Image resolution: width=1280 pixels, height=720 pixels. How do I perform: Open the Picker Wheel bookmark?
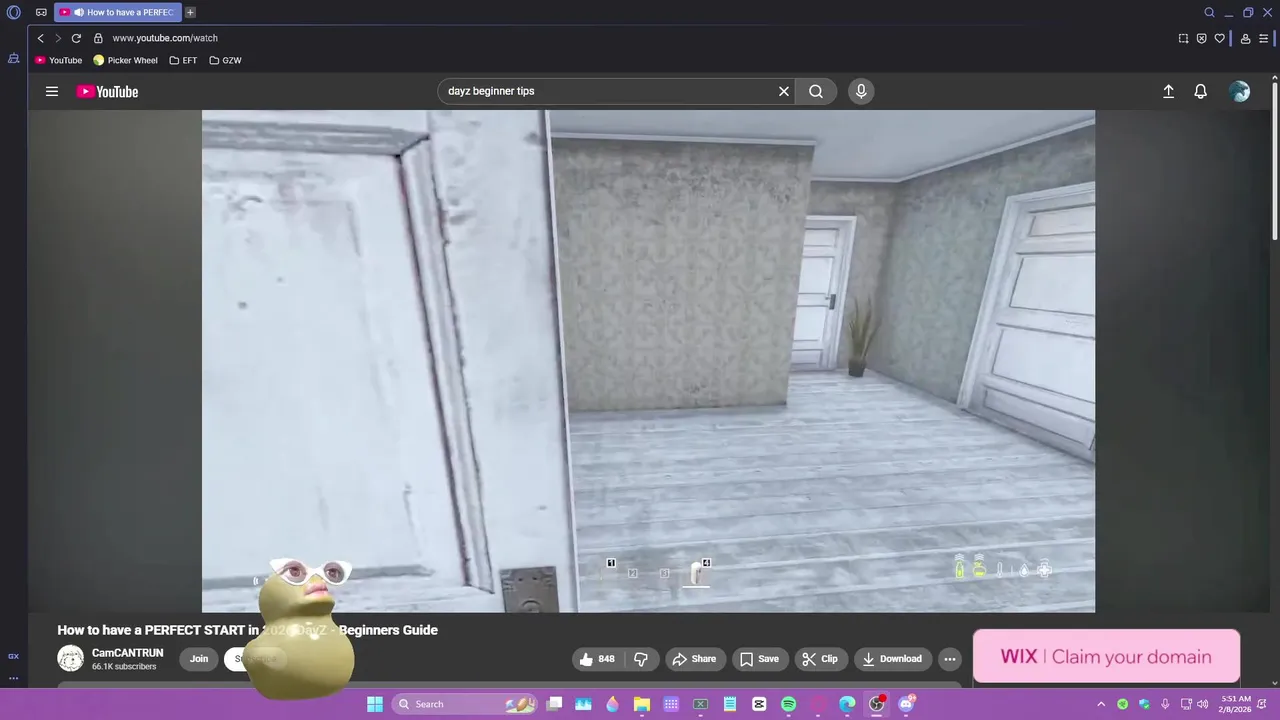(125, 60)
